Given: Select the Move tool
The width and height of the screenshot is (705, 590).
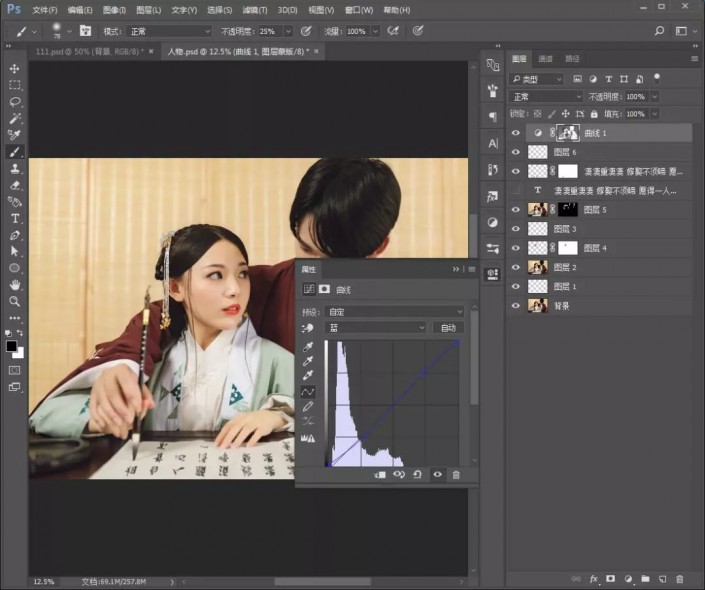Looking at the screenshot, I should click(14, 68).
